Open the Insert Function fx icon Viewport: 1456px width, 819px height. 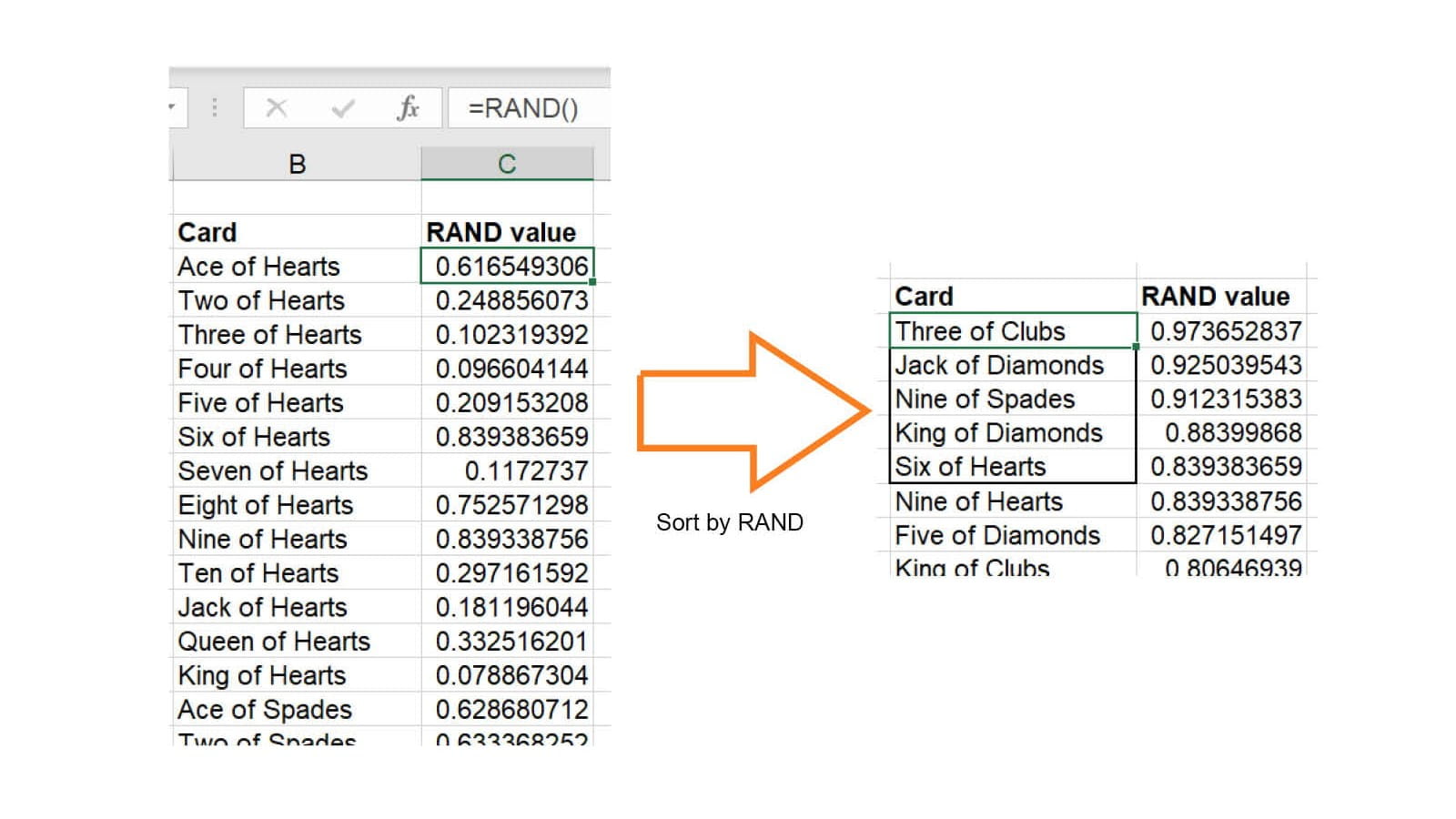point(408,108)
